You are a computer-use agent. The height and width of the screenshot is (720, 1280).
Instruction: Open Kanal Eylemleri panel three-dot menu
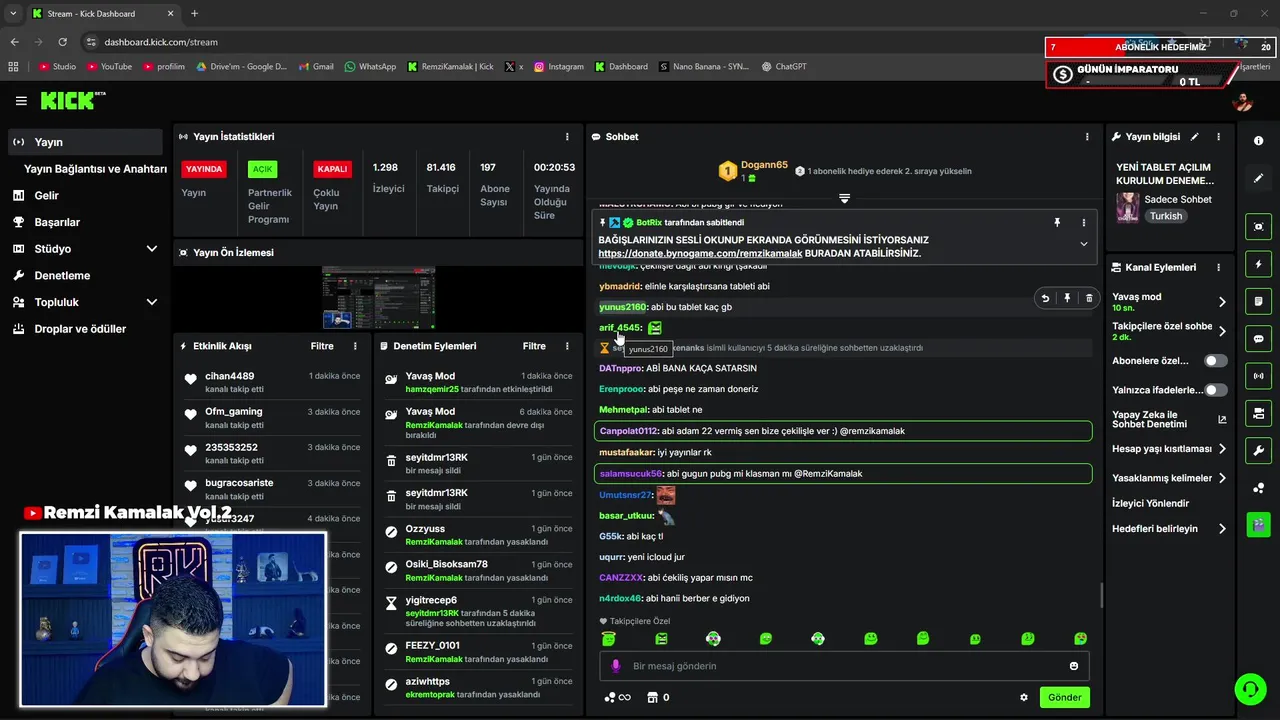click(x=1218, y=268)
